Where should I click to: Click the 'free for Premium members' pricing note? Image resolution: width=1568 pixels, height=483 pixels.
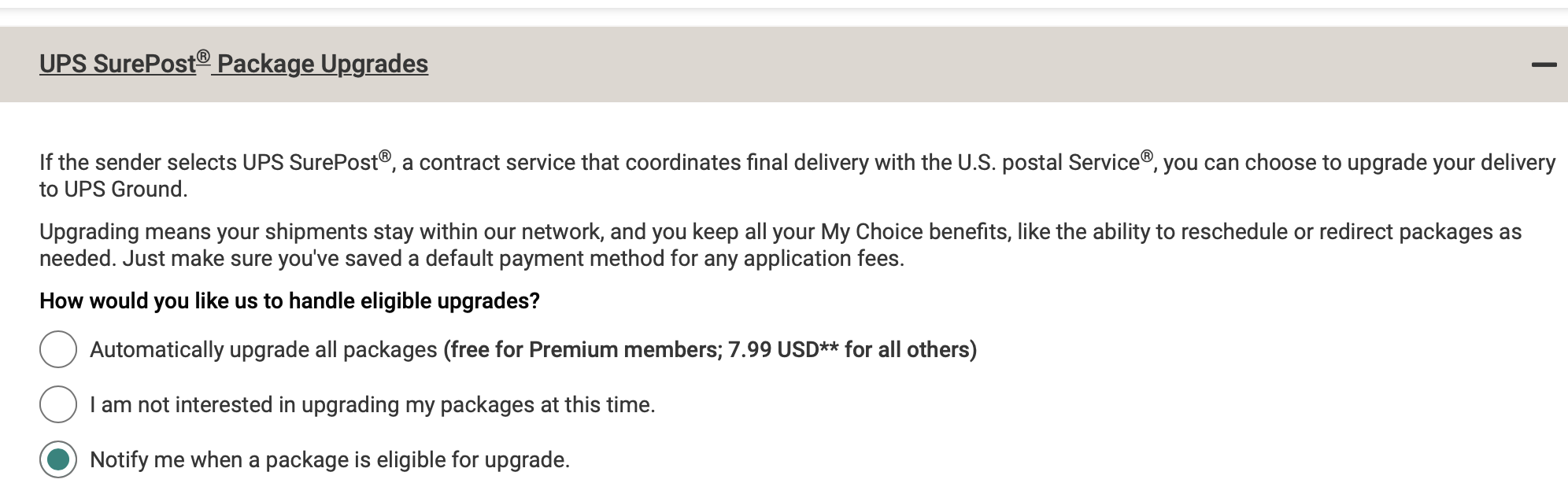click(x=585, y=350)
